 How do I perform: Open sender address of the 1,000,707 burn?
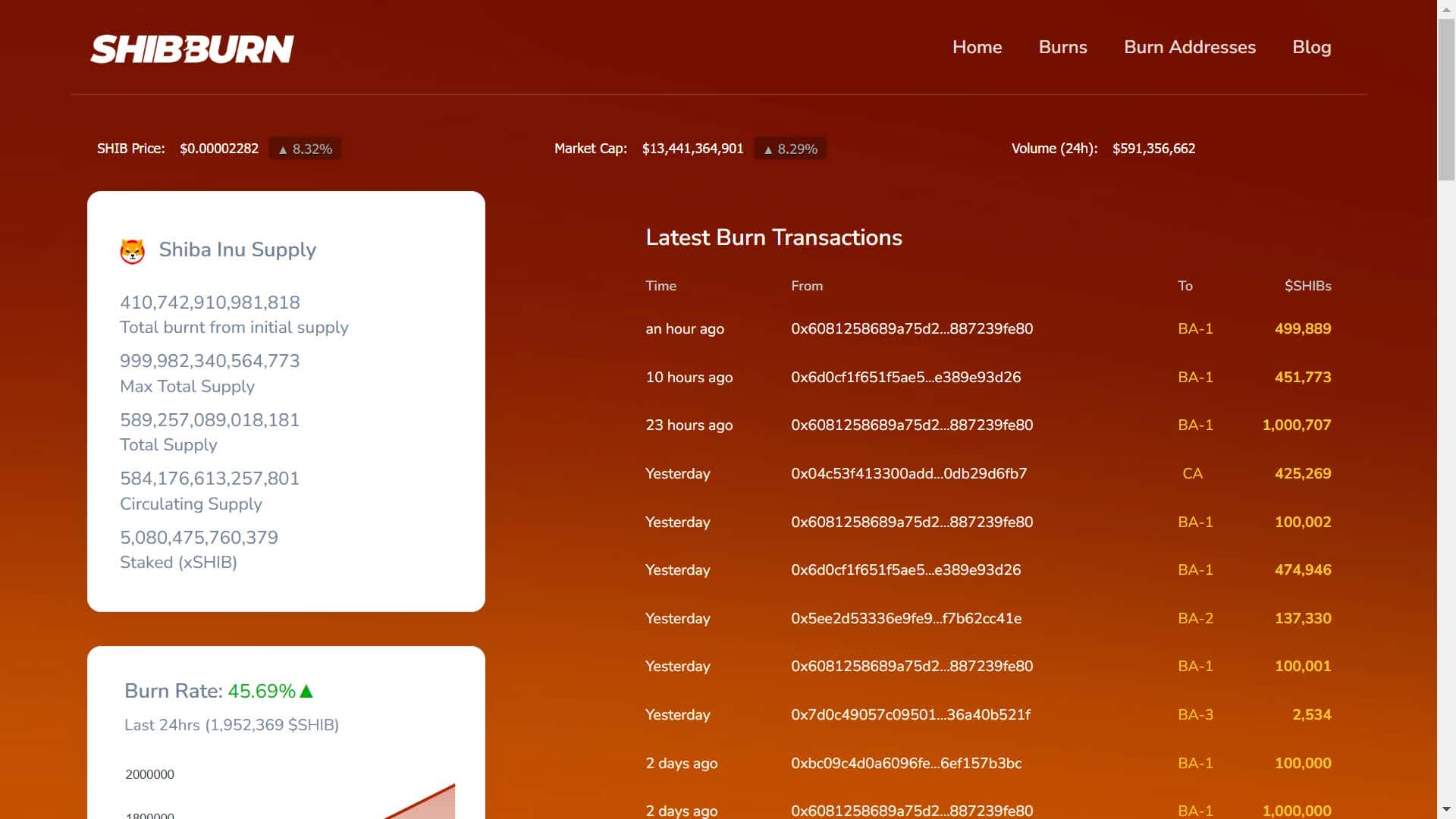coord(912,425)
